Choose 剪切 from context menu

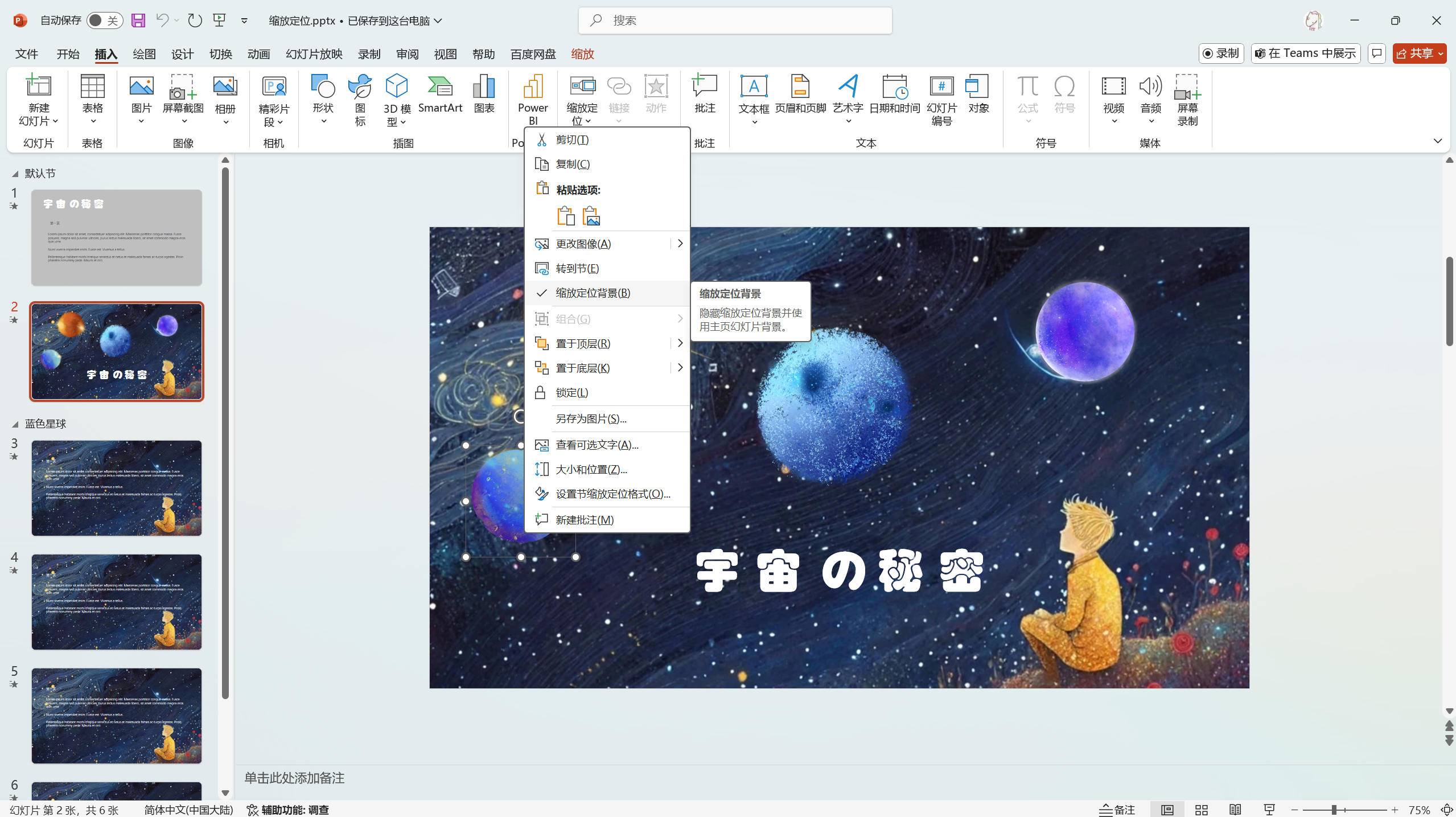pyautogui.click(x=607, y=139)
